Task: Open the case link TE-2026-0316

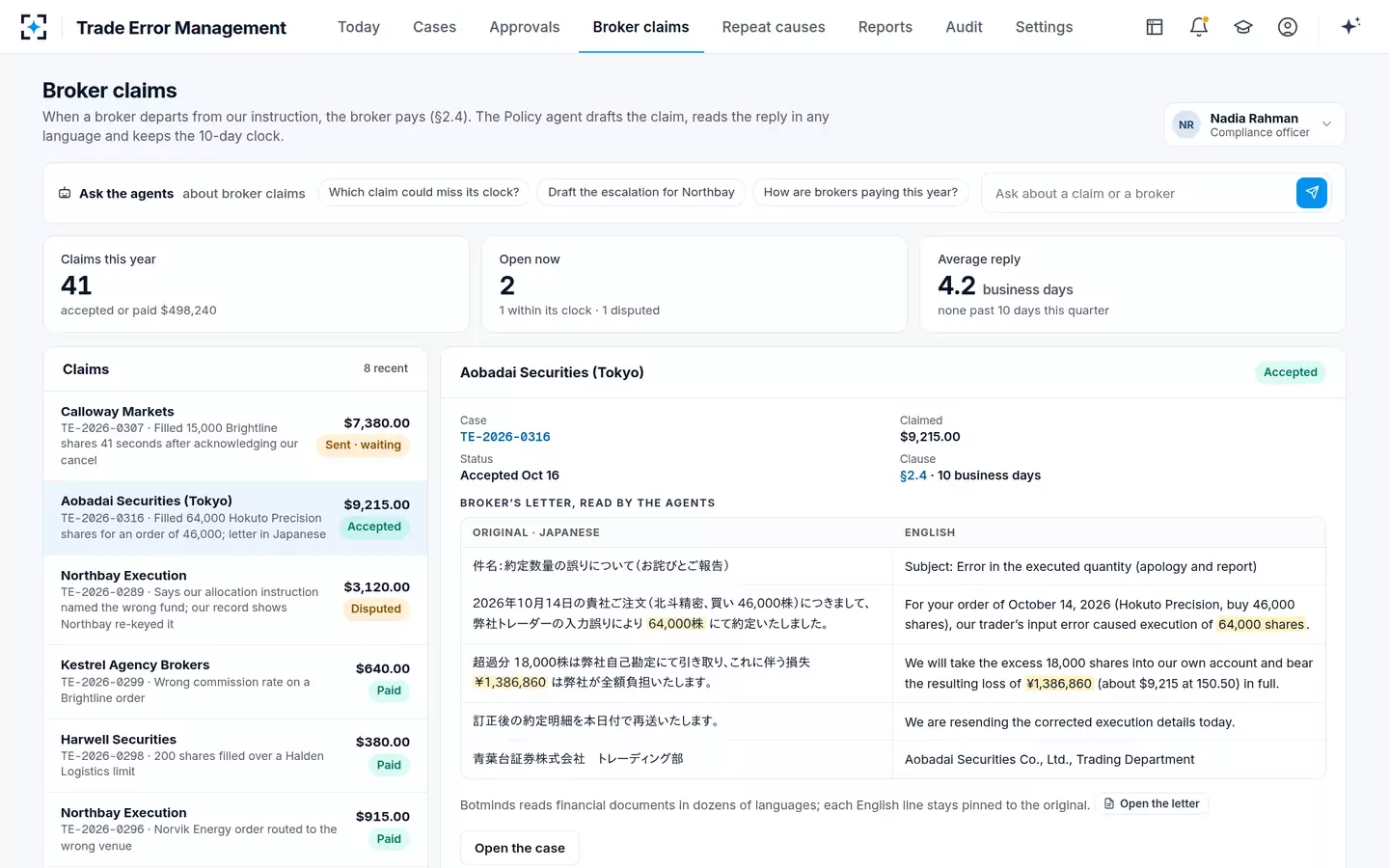Action: pos(505,437)
